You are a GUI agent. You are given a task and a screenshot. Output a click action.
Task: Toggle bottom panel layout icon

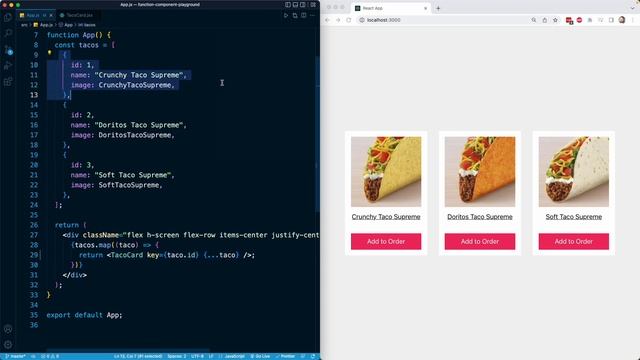click(x=296, y=4)
